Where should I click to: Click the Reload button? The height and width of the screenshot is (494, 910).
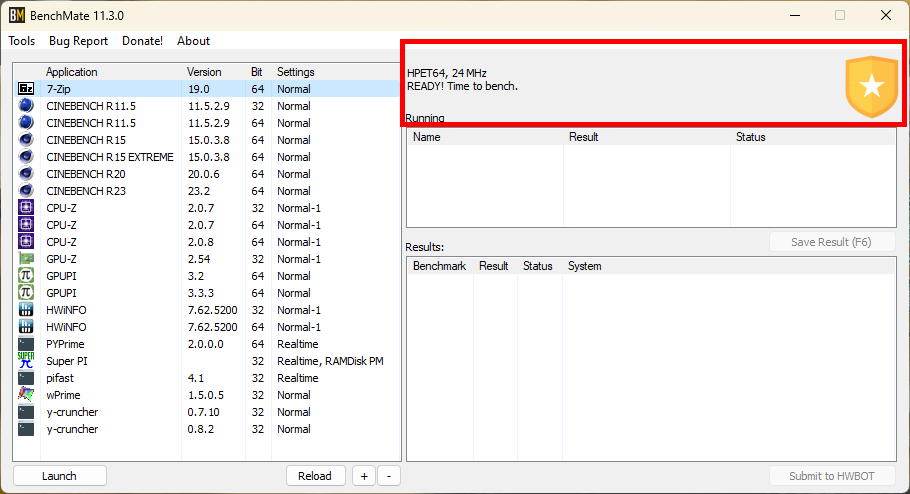coord(315,476)
